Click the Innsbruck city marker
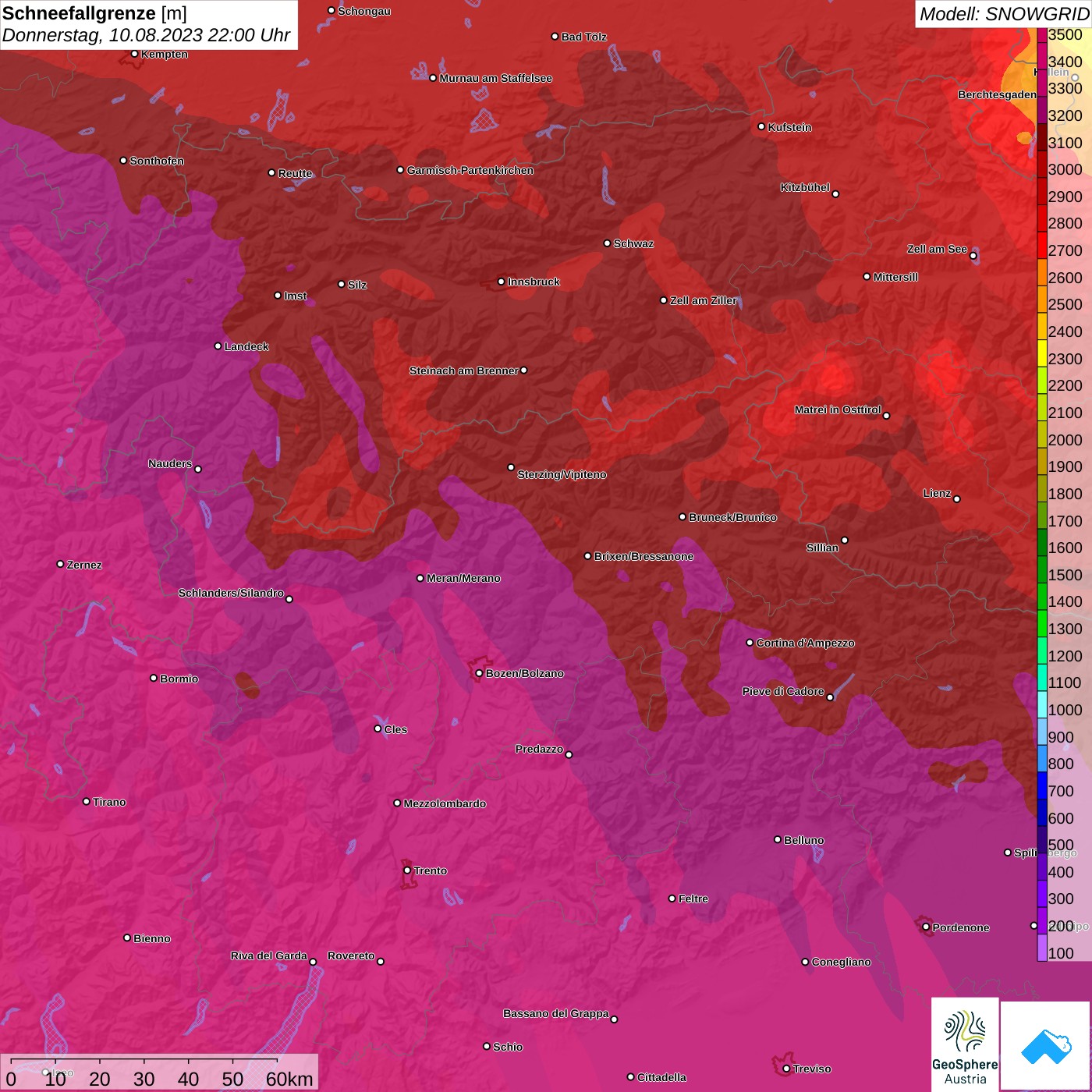This screenshot has width=1092, height=1092. coord(502,282)
